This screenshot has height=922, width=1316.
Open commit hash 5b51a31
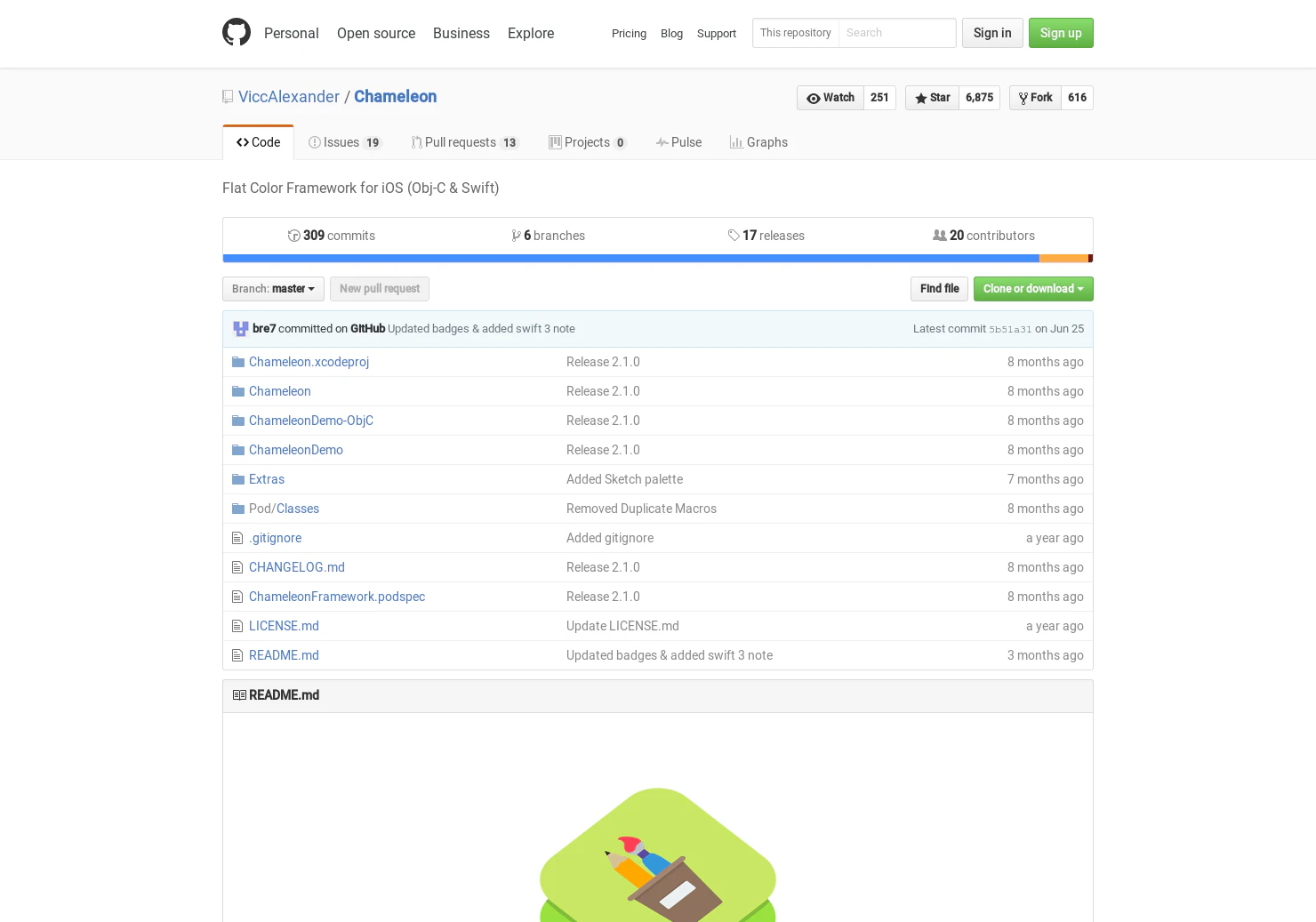(x=1010, y=330)
